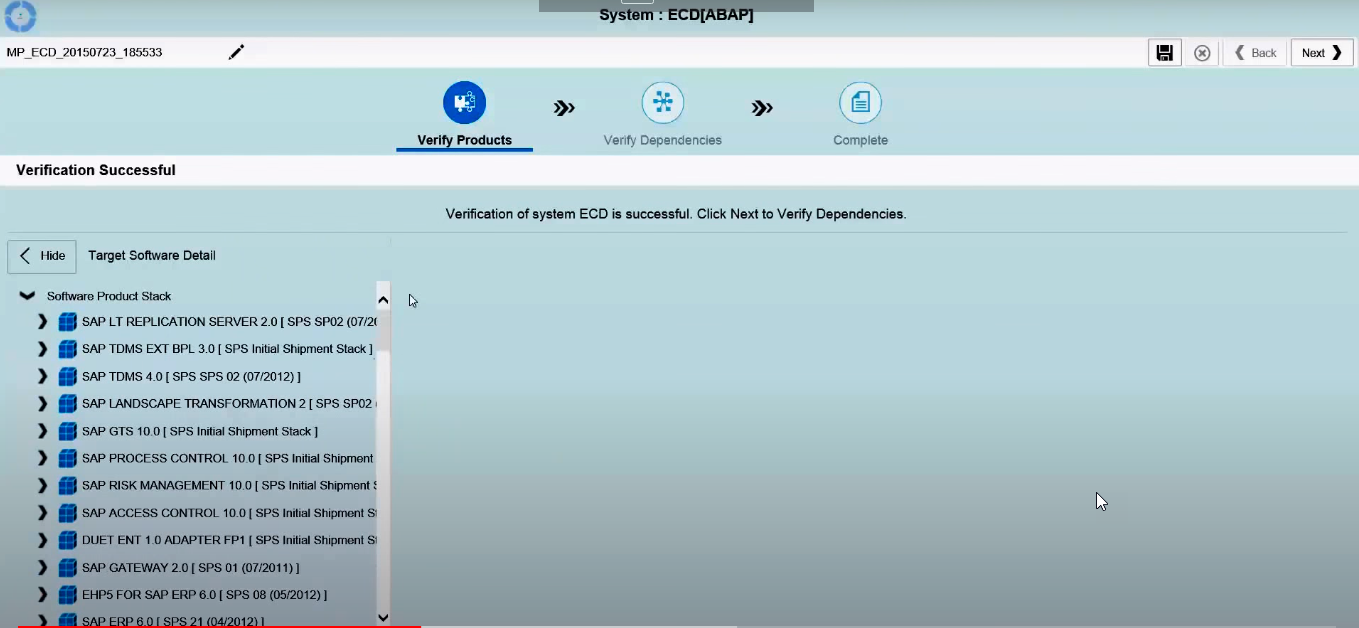Expand SAP GTS 10.0 node
This screenshot has height=628, width=1359.
point(42,431)
